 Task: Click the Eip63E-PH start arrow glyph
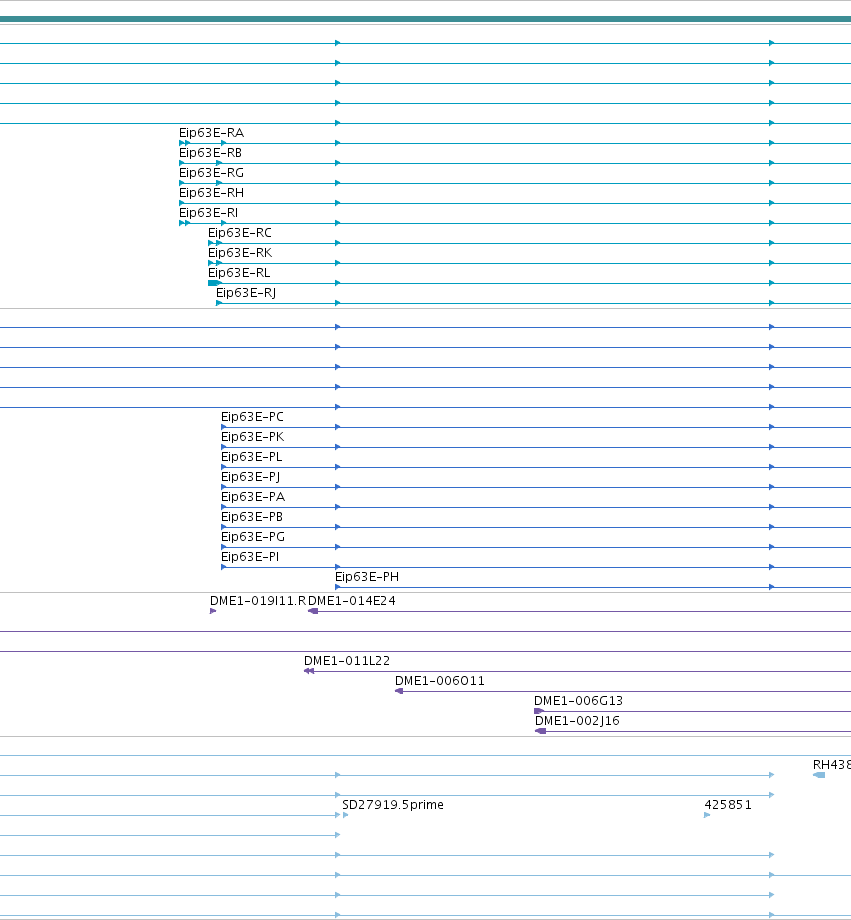[x=337, y=587]
